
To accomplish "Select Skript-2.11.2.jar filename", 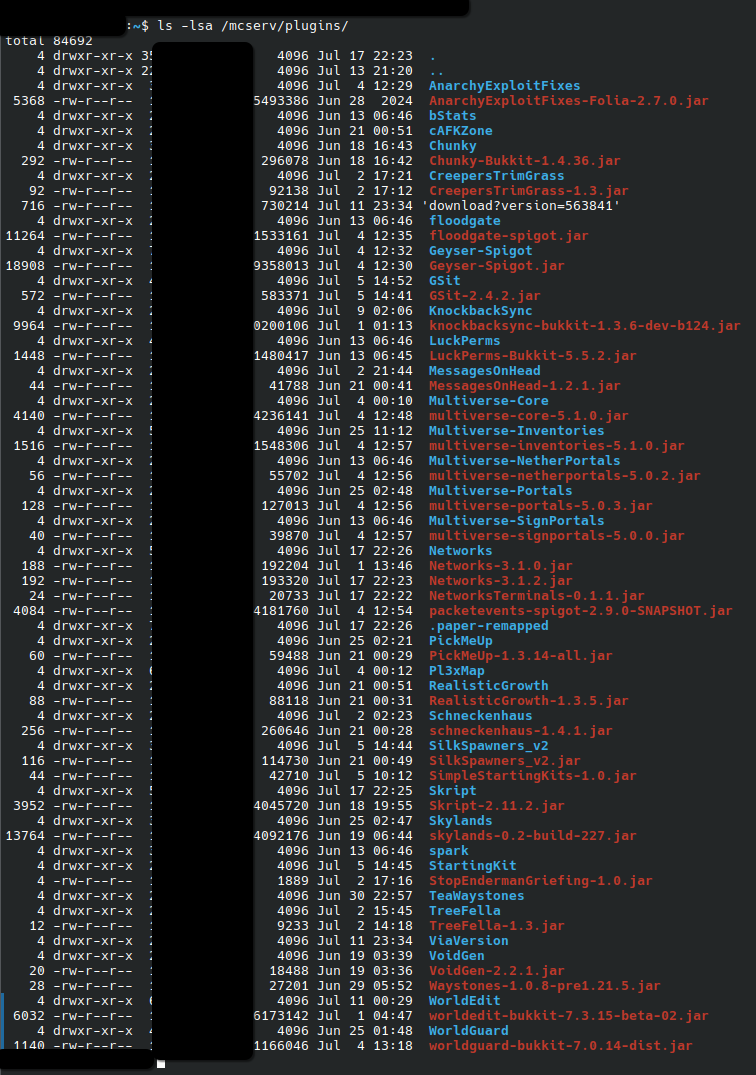I will click(497, 806).
